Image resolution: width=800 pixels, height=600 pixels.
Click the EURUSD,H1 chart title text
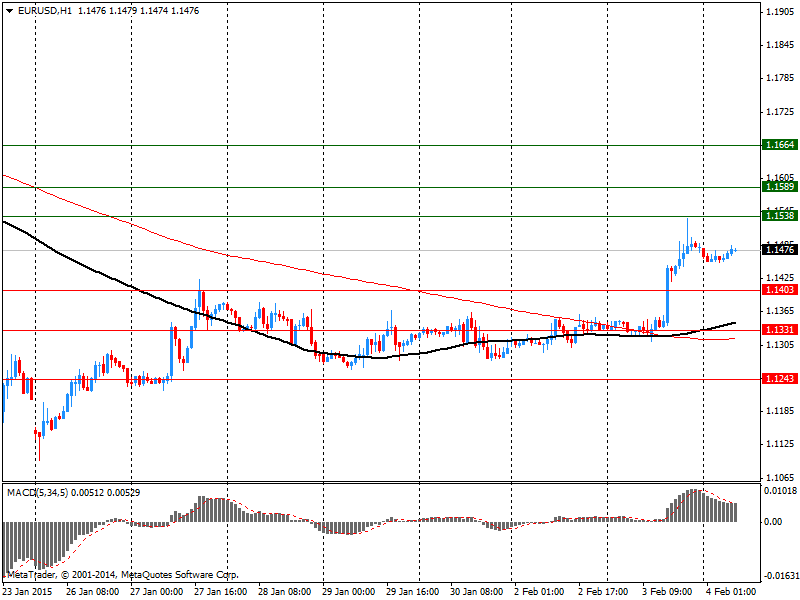(x=44, y=11)
